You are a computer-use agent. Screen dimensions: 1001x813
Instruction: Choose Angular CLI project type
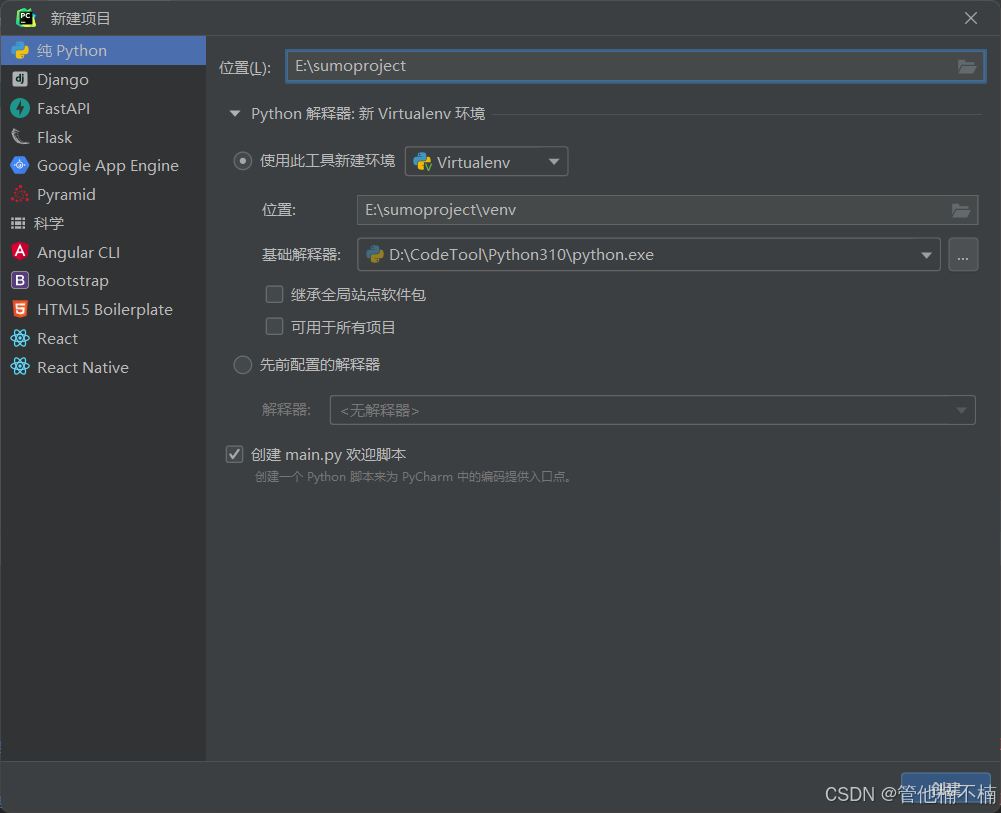coord(103,251)
